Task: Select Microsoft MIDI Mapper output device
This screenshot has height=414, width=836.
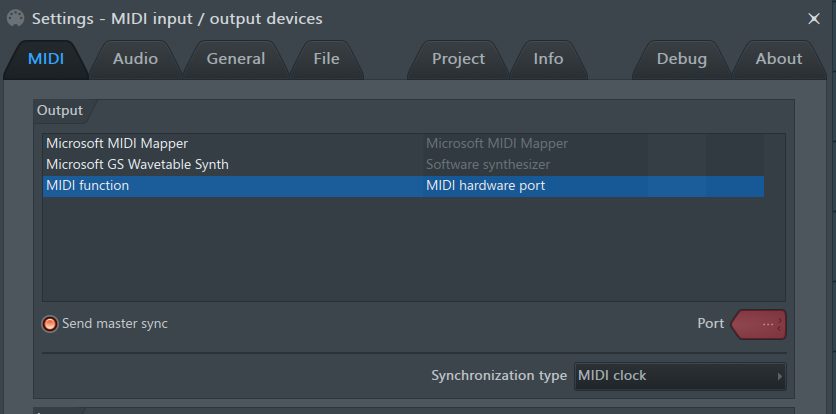Action: (403, 144)
